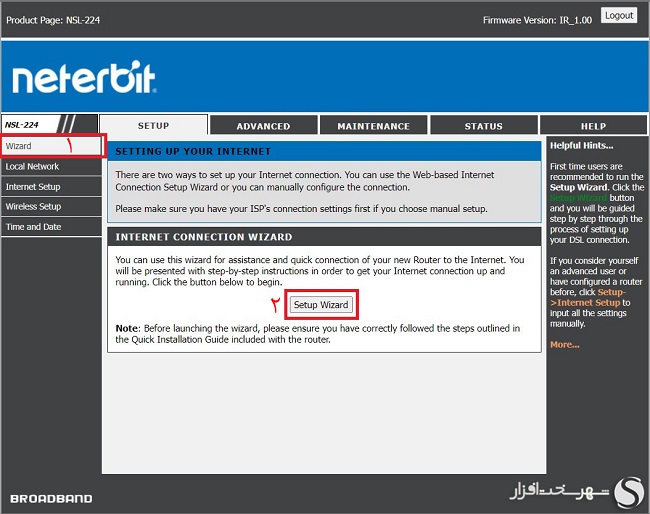Image resolution: width=650 pixels, height=514 pixels.
Task: Open Local Network from the sidebar
Action: (32, 167)
